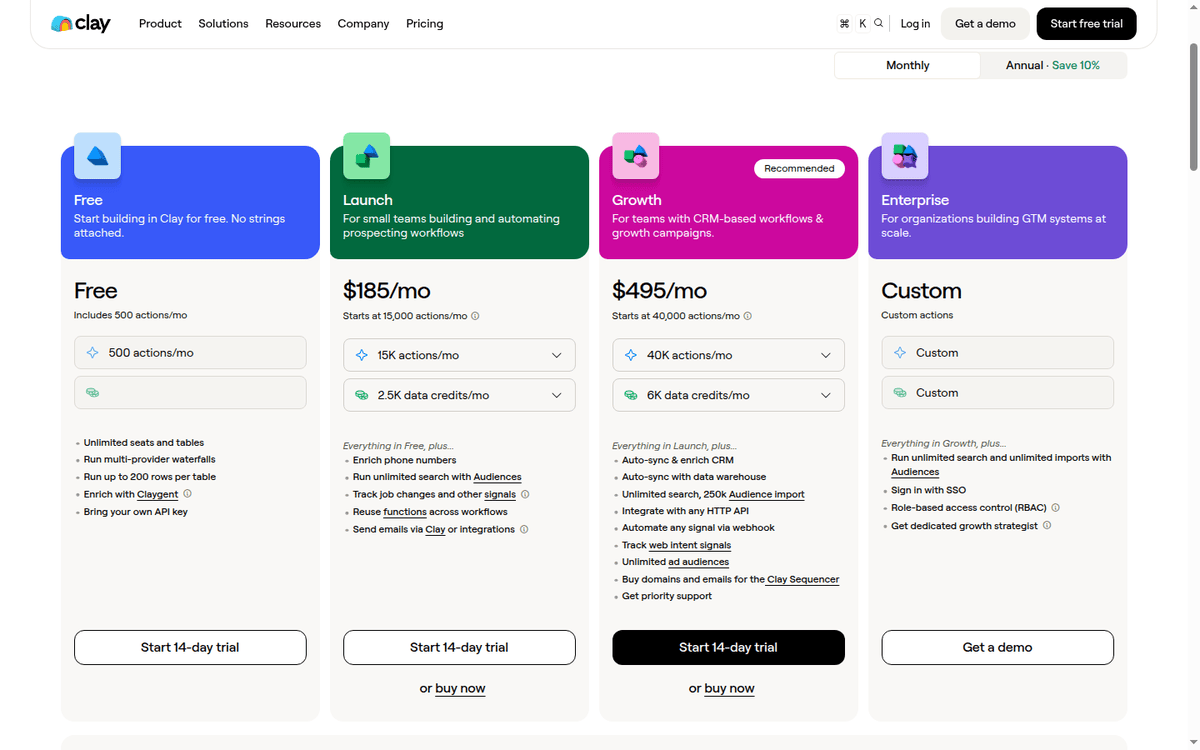This screenshot has width=1200, height=750.
Task: Click sparkle icon in Enterprise Custom actions box
Action: point(900,353)
